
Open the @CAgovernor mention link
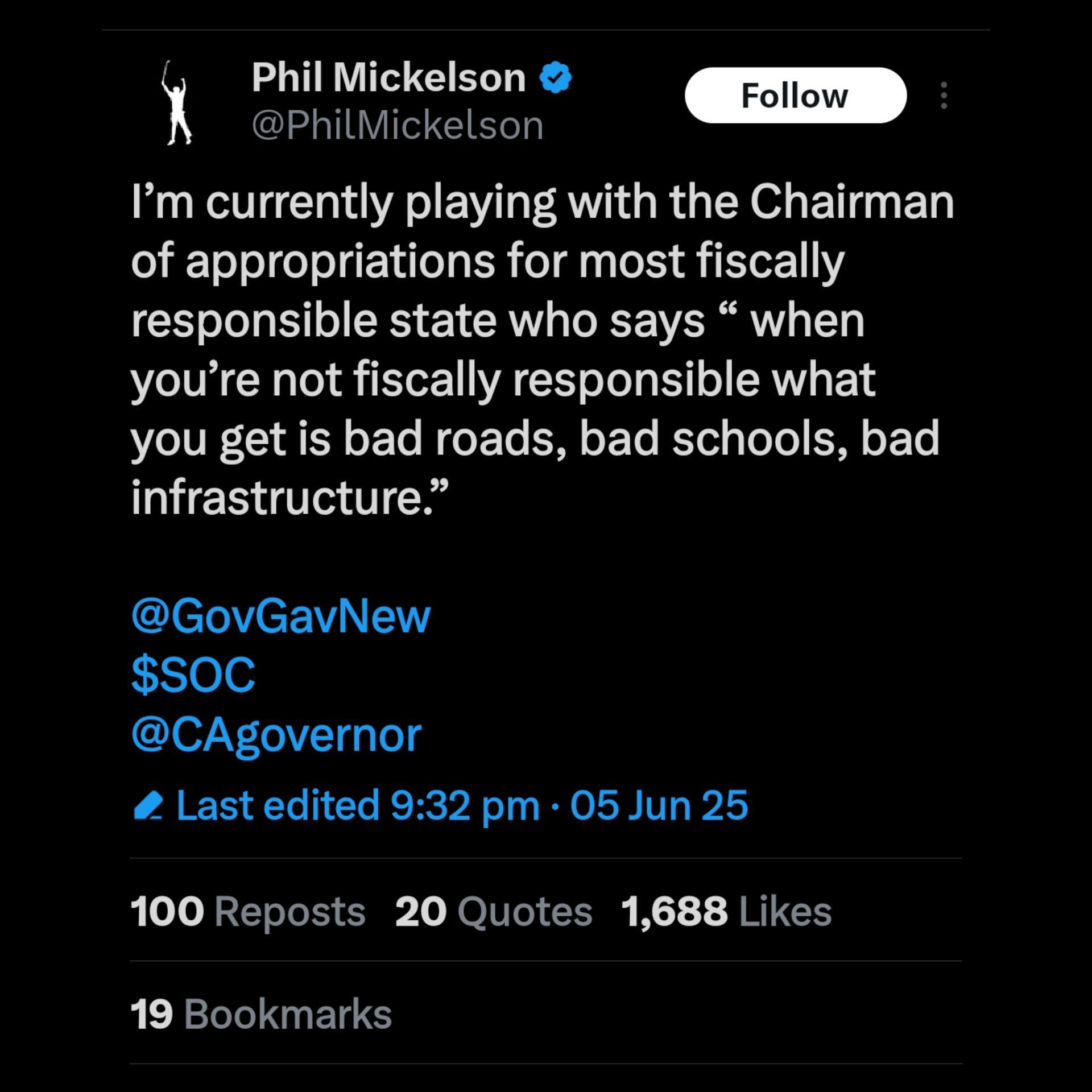[276, 735]
